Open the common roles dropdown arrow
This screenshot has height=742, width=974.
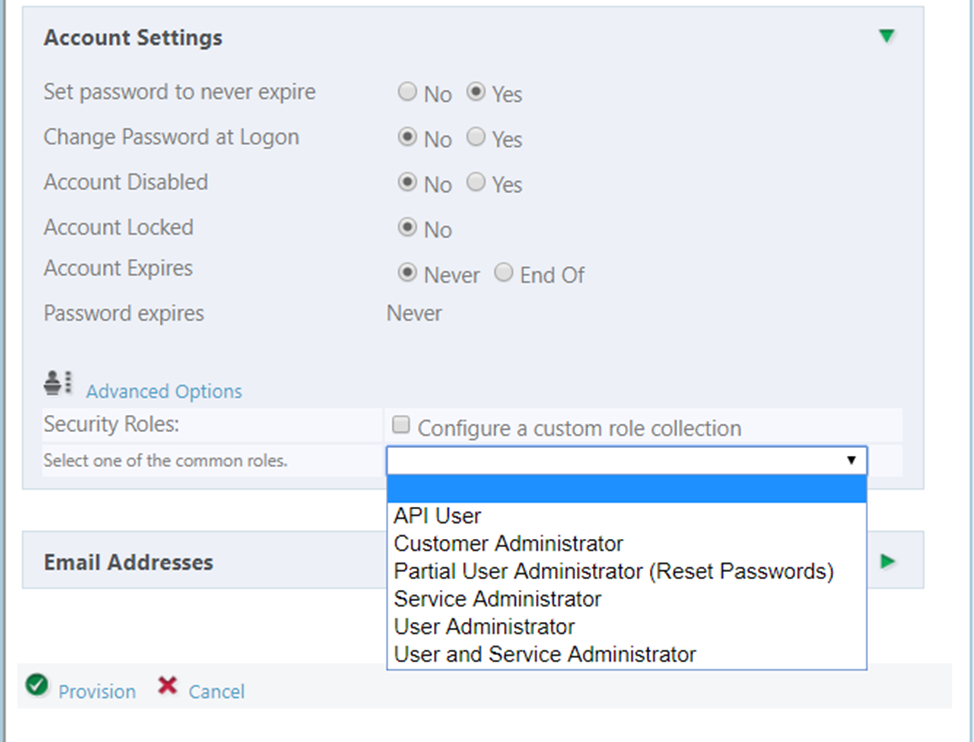tap(851, 460)
